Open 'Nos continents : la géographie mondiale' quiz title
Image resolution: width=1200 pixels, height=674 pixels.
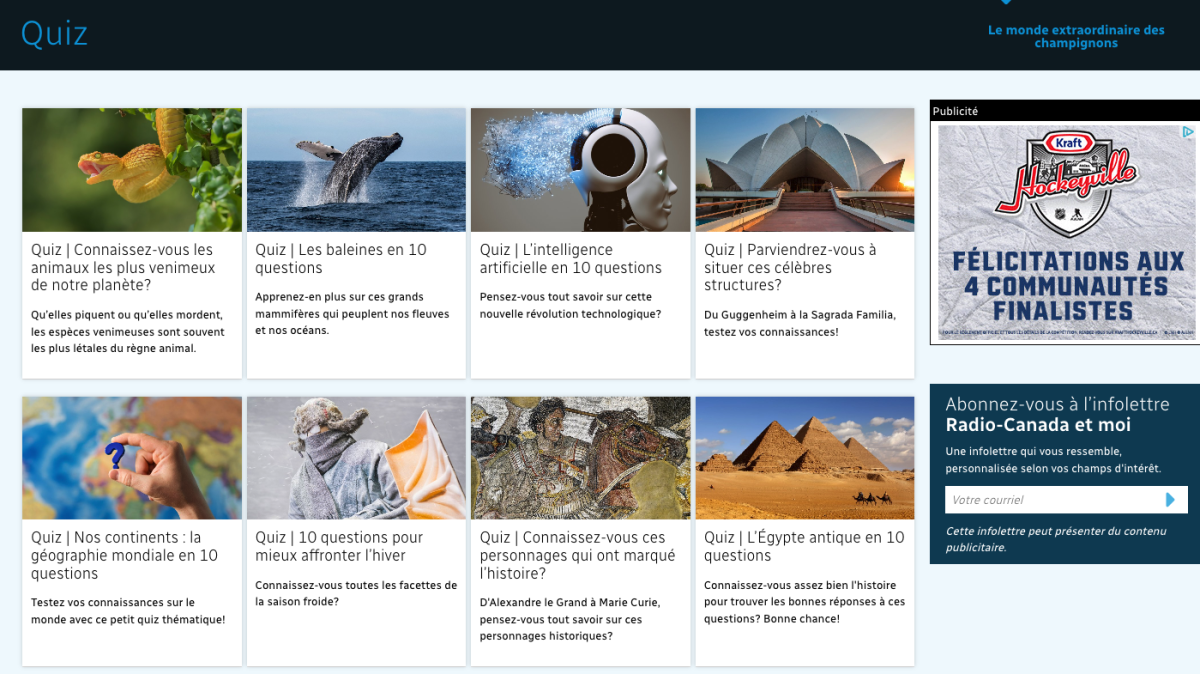(124, 555)
